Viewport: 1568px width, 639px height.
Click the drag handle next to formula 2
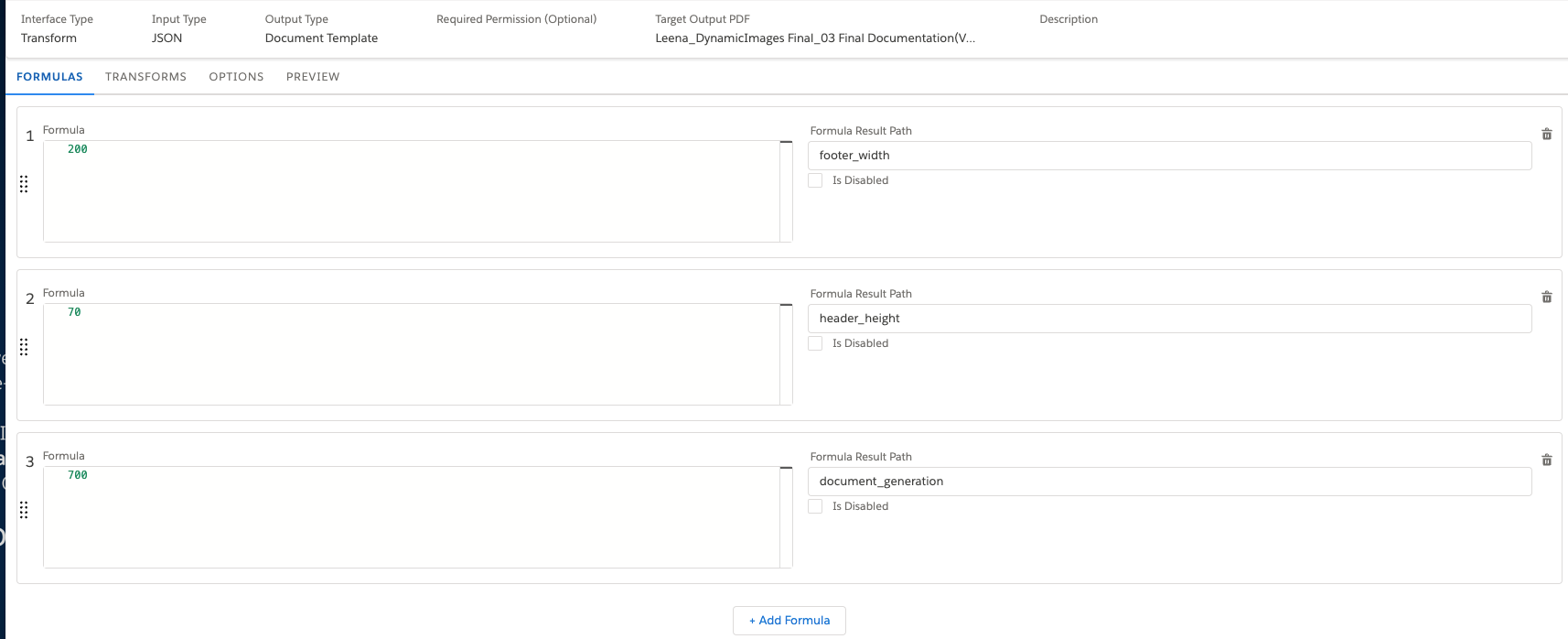24,347
